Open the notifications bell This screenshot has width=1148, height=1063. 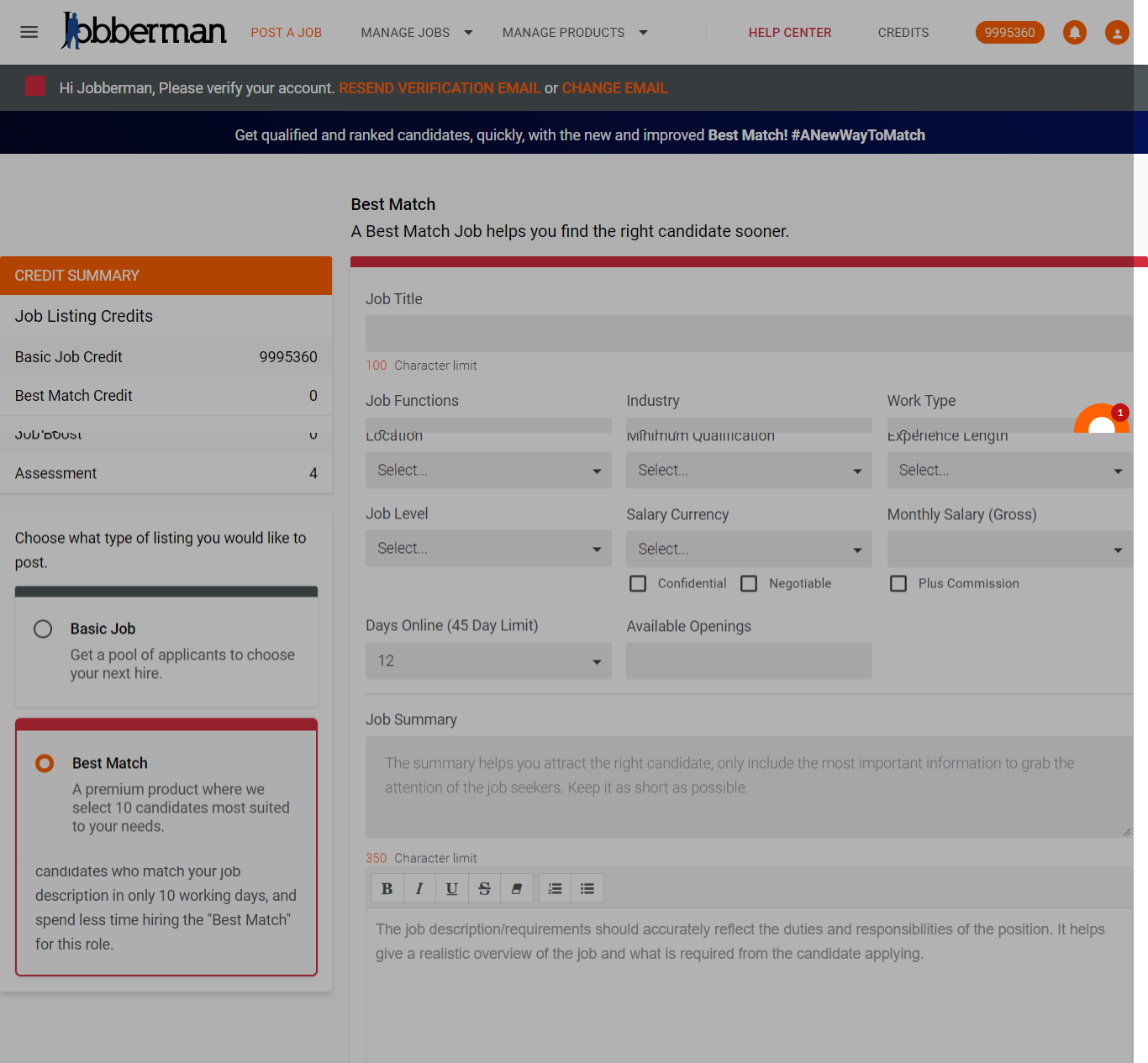coord(1075,33)
